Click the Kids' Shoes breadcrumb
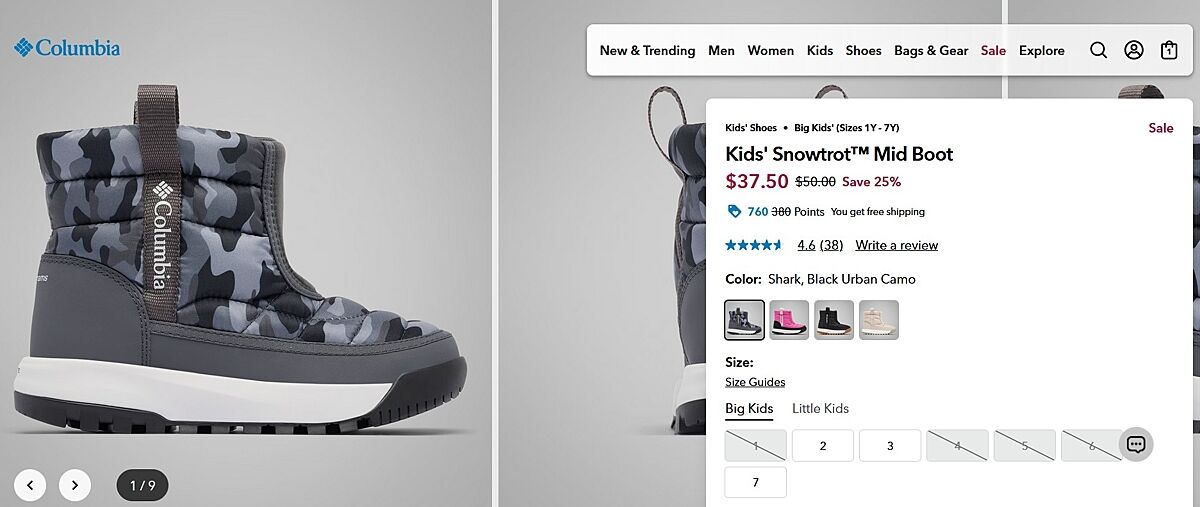The image size is (1200, 507). click(751, 128)
